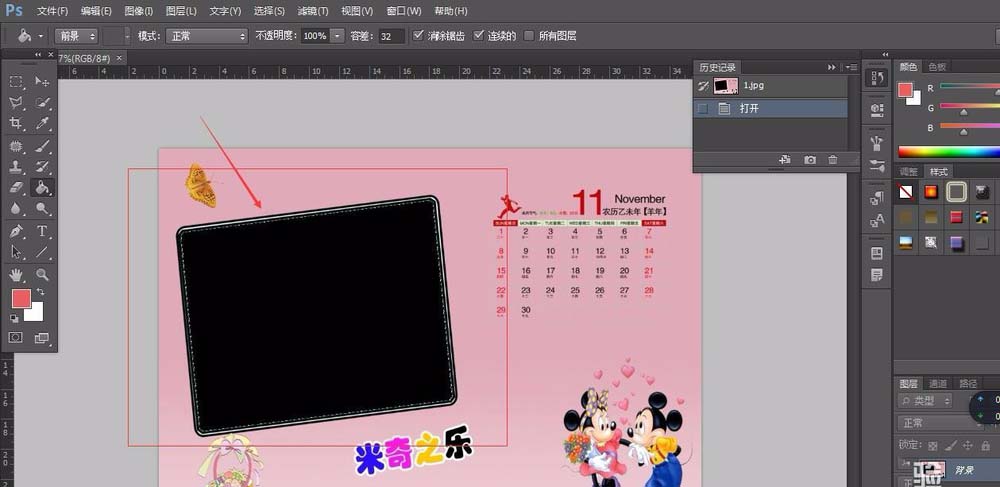1000x487 pixels.
Task: Select the Brush tool
Action: (42, 146)
